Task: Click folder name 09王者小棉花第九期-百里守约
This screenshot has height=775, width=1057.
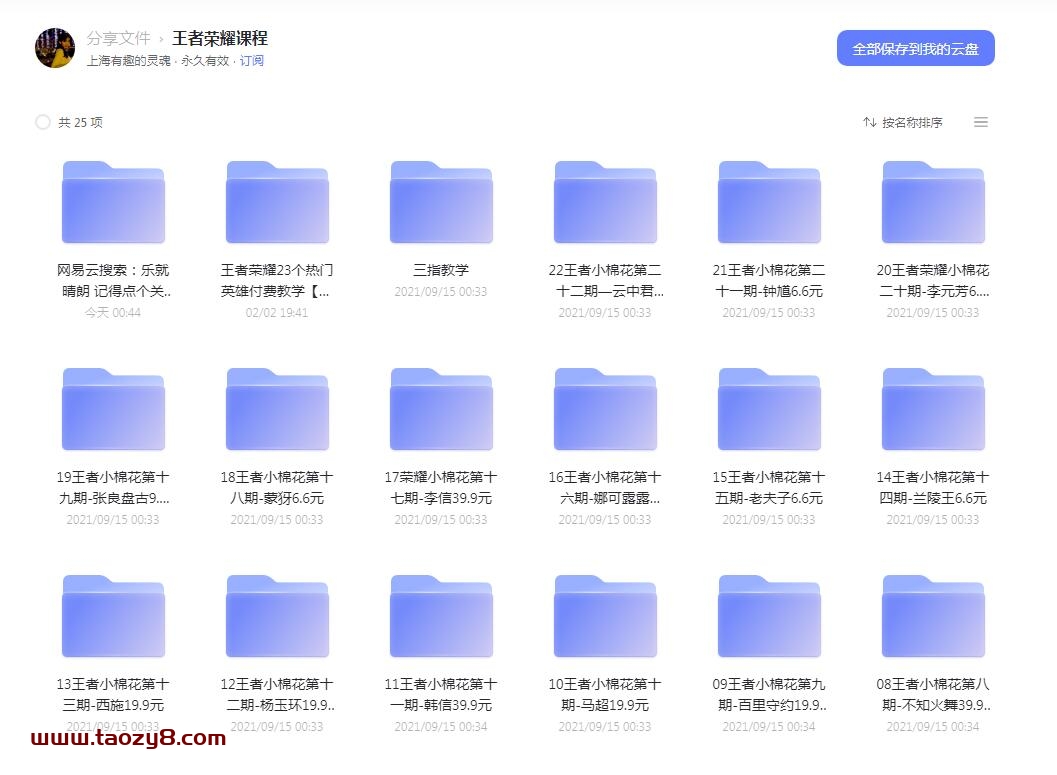Action: coord(769,694)
